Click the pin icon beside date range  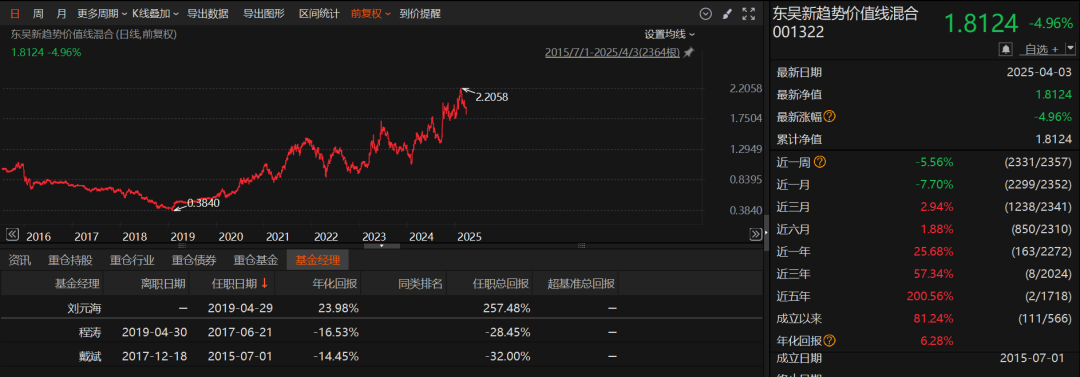689,52
